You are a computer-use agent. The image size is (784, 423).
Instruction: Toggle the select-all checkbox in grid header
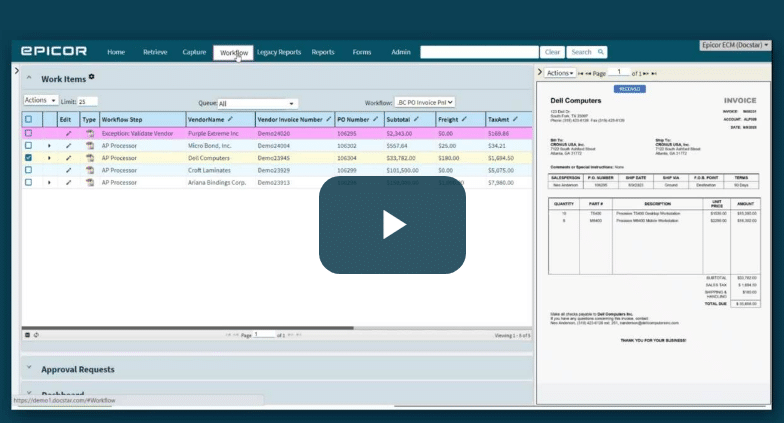tap(28, 119)
